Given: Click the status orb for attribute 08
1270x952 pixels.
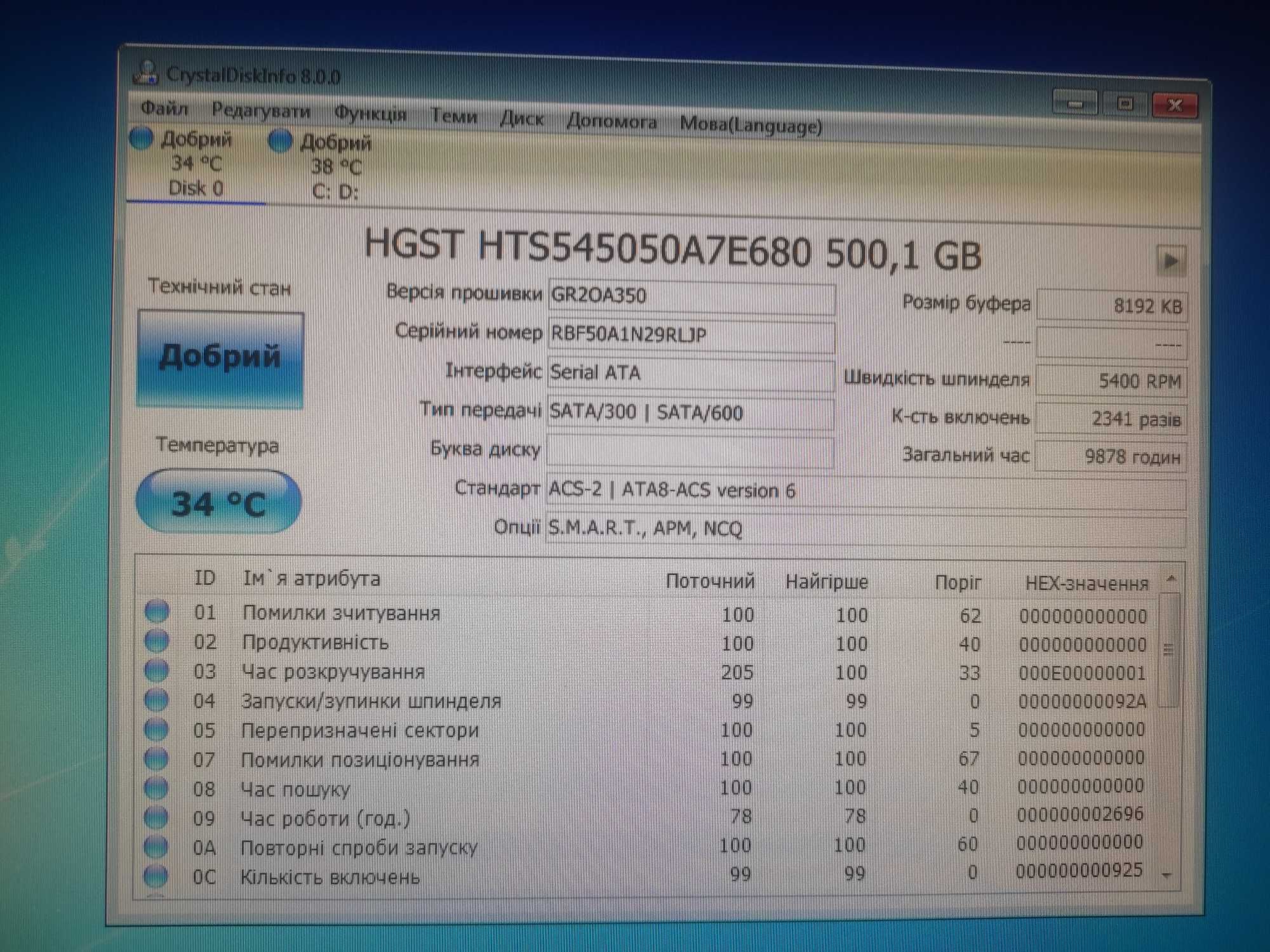Looking at the screenshot, I should 156,788.
